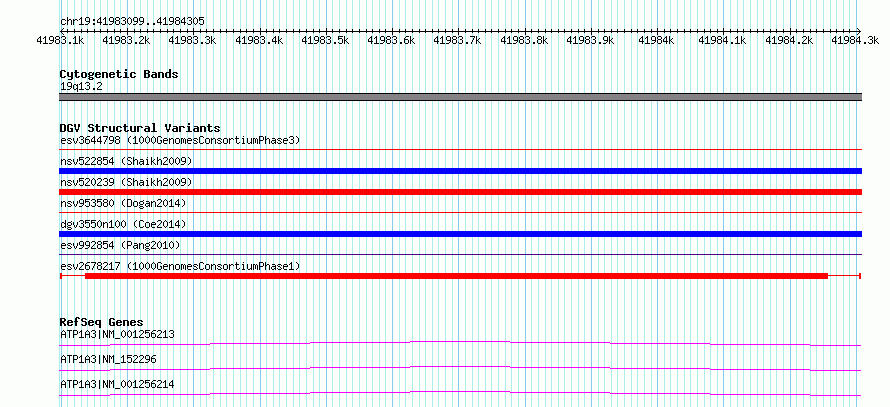Image resolution: width=890 pixels, height=407 pixels.
Task: Open the DGV Structural Variants track heading
Action: 140,128
